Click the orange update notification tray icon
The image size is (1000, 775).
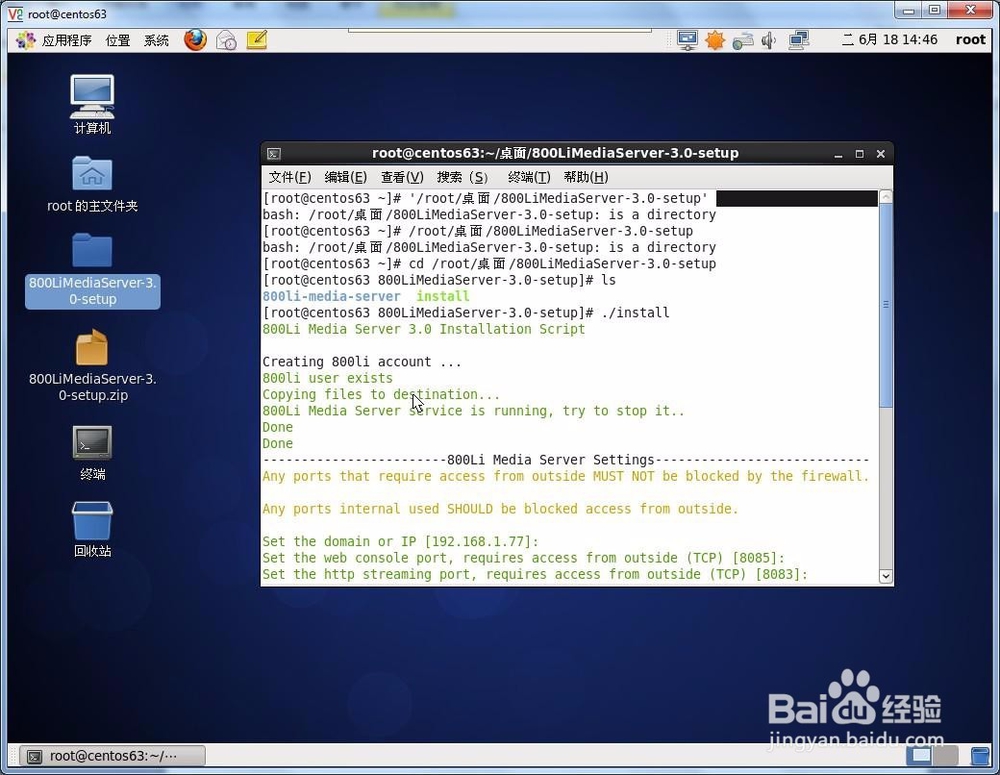(715, 40)
